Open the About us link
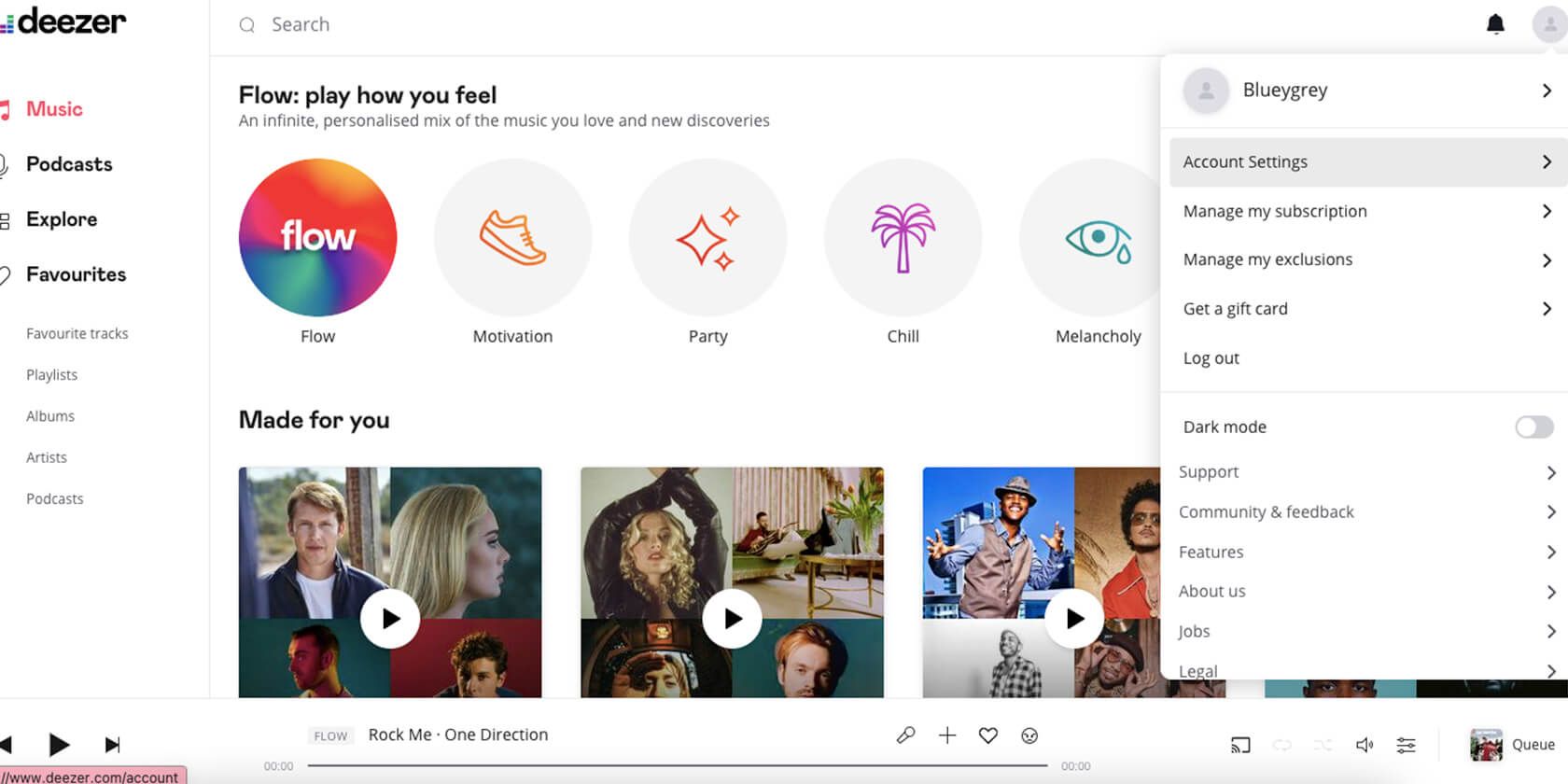This screenshot has height=784, width=1568. (x=1211, y=592)
